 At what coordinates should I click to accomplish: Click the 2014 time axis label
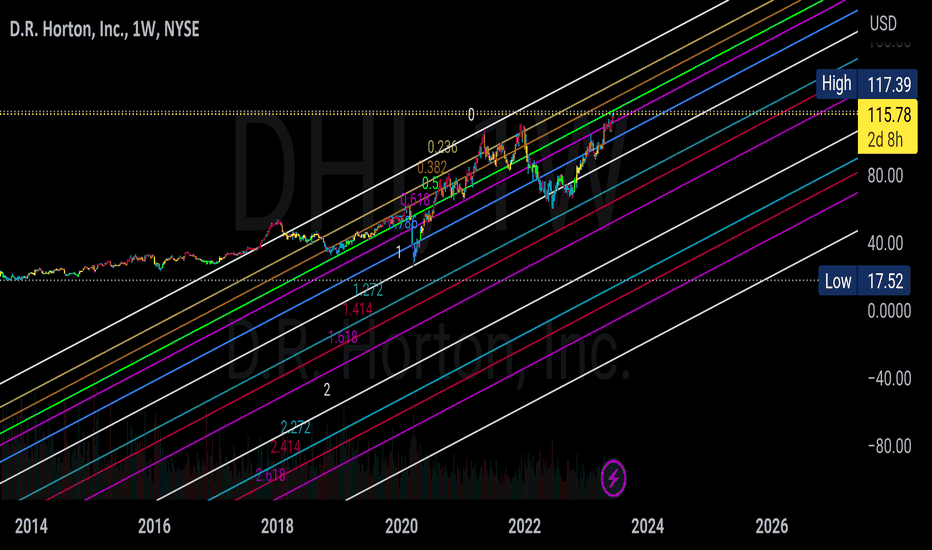pyautogui.click(x=31, y=526)
